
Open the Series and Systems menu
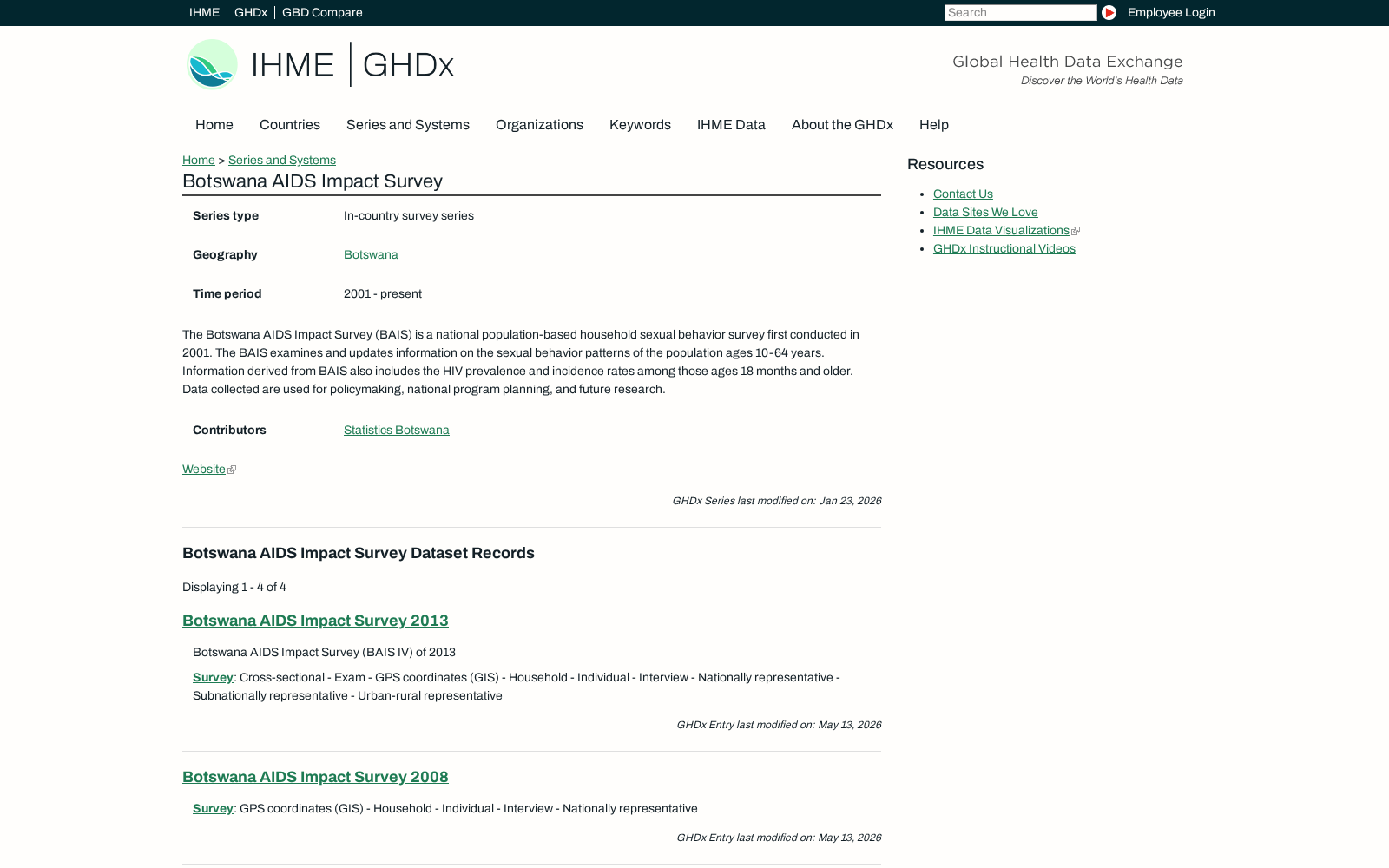(408, 125)
